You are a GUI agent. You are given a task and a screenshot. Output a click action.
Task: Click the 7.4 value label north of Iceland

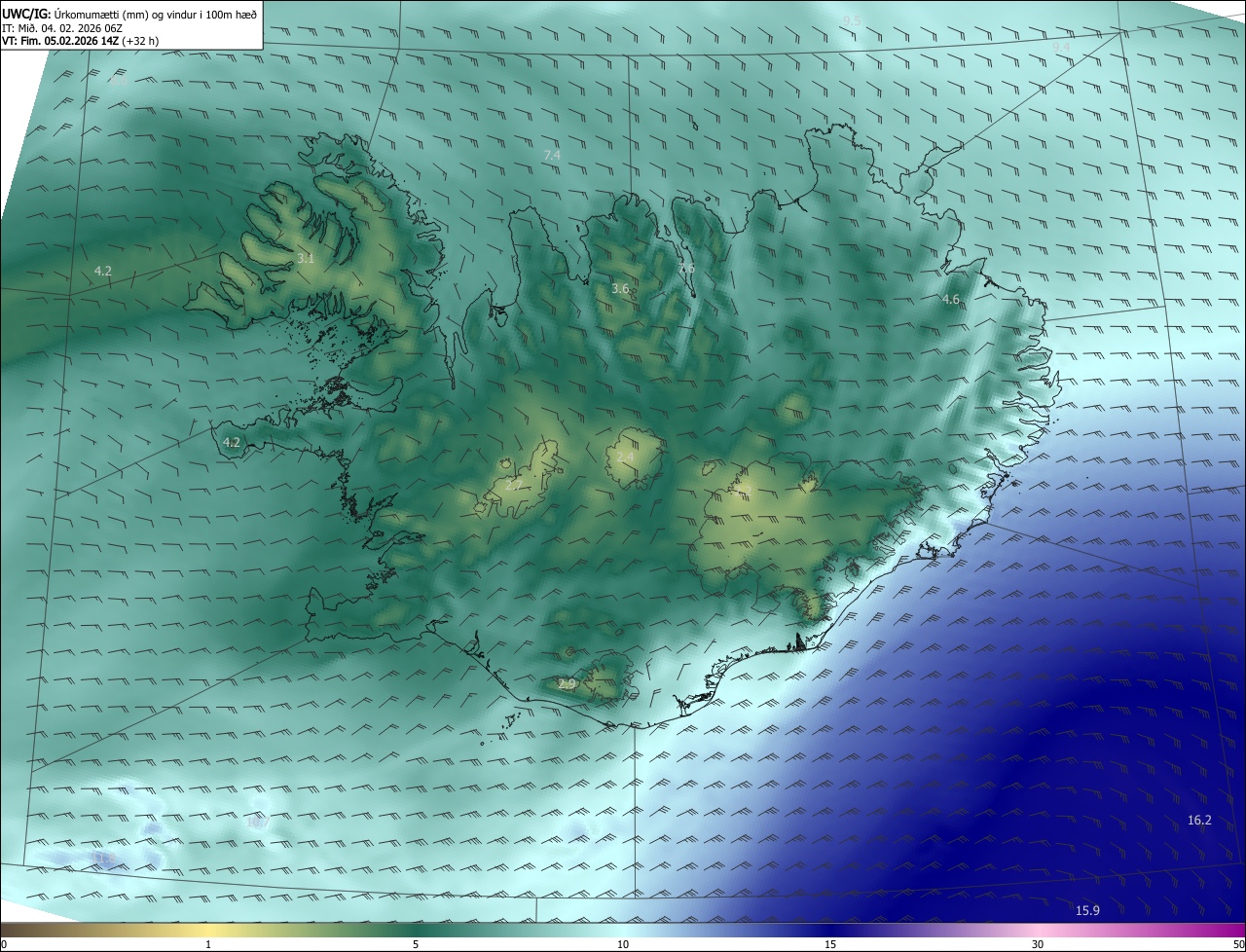552,155
